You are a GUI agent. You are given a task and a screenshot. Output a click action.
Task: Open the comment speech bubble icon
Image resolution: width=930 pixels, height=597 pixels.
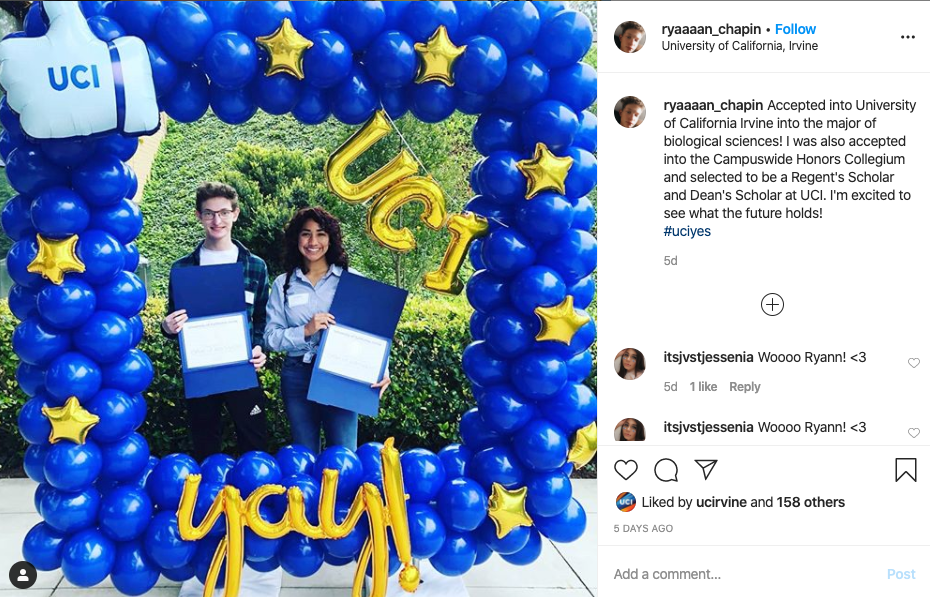[x=666, y=470]
